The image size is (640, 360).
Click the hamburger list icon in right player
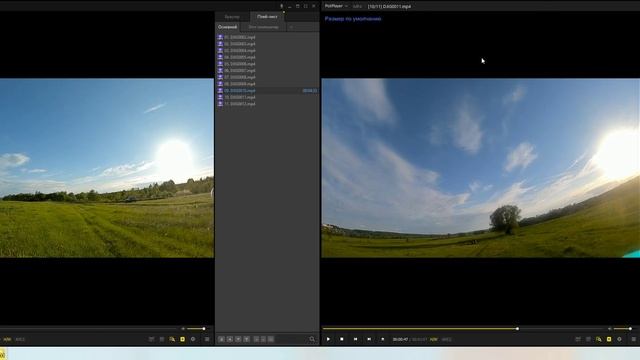(x=633, y=339)
